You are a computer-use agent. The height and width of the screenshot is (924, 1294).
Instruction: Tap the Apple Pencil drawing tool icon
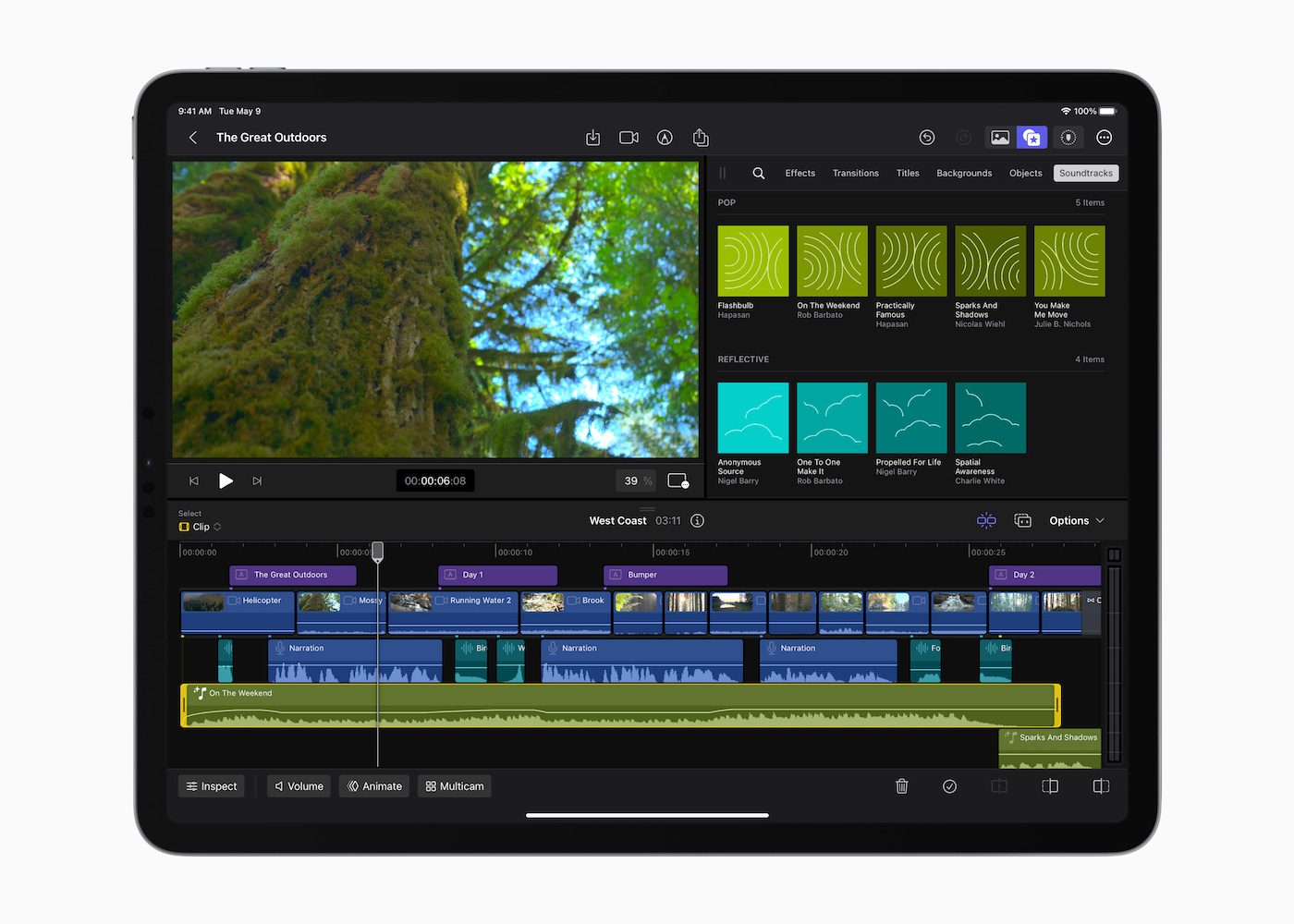point(664,137)
